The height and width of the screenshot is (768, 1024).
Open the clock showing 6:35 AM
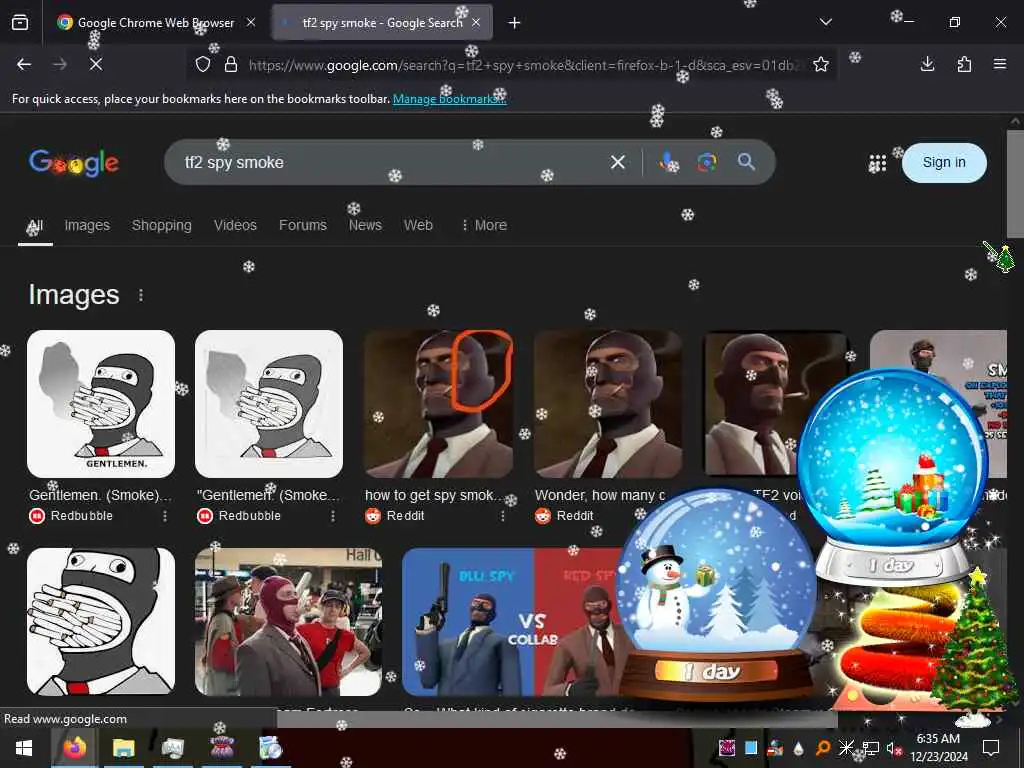(938, 748)
